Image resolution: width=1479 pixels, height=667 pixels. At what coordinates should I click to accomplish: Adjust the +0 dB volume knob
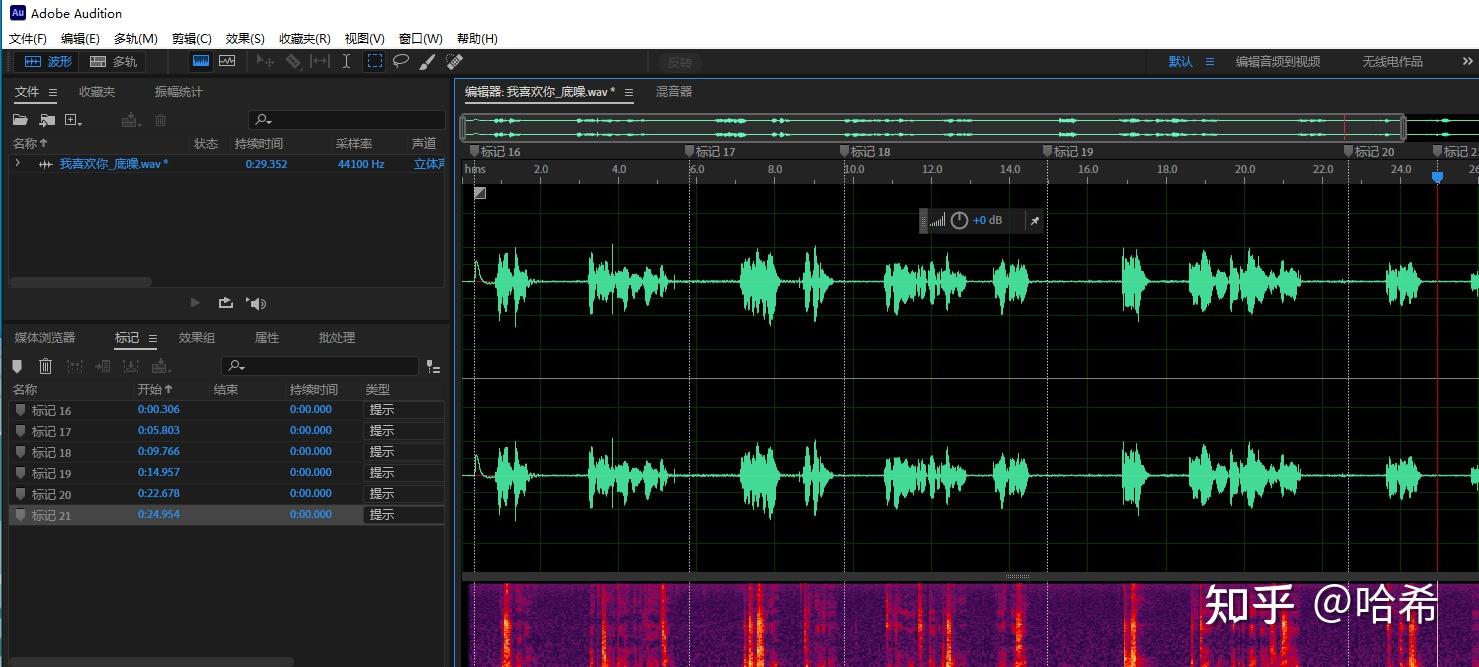pyautogui.click(x=959, y=221)
